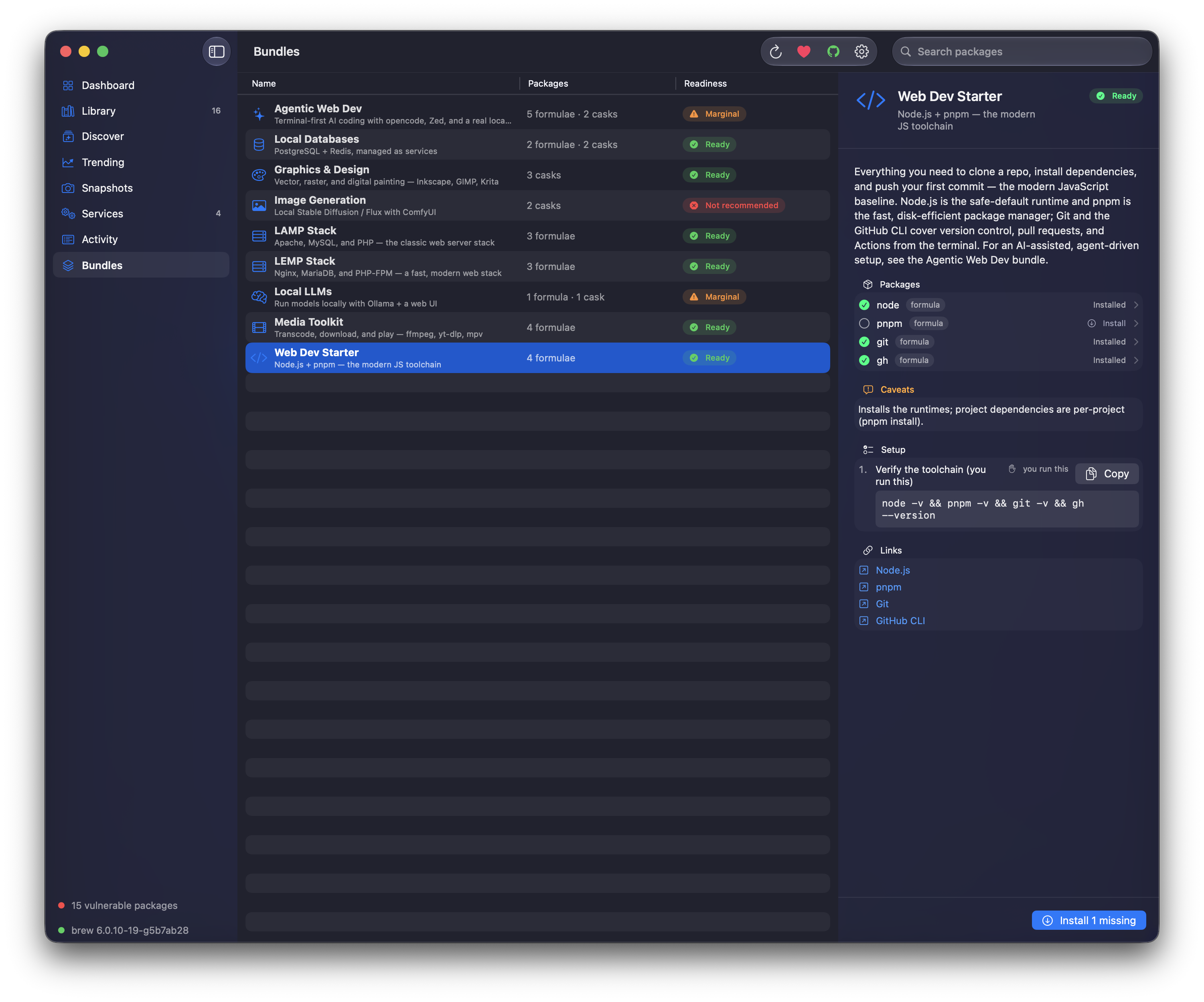The width and height of the screenshot is (1204, 1002).
Task: Click the Caveats speech bubble icon
Action: click(868, 389)
